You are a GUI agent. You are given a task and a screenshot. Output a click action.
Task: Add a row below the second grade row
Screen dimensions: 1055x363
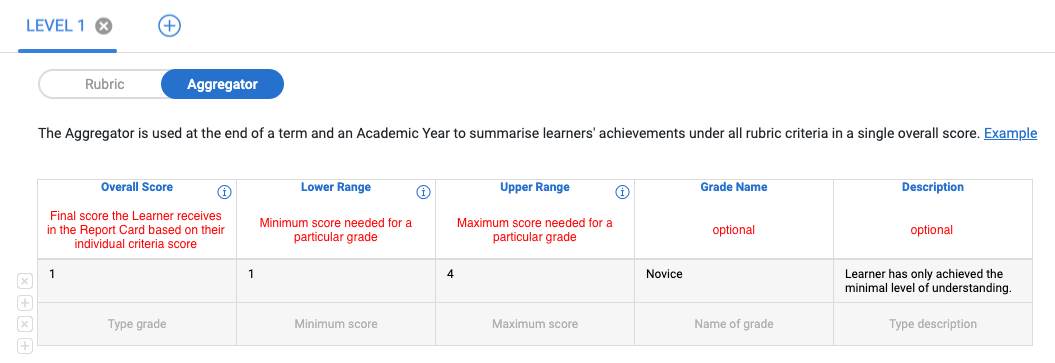[24, 346]
